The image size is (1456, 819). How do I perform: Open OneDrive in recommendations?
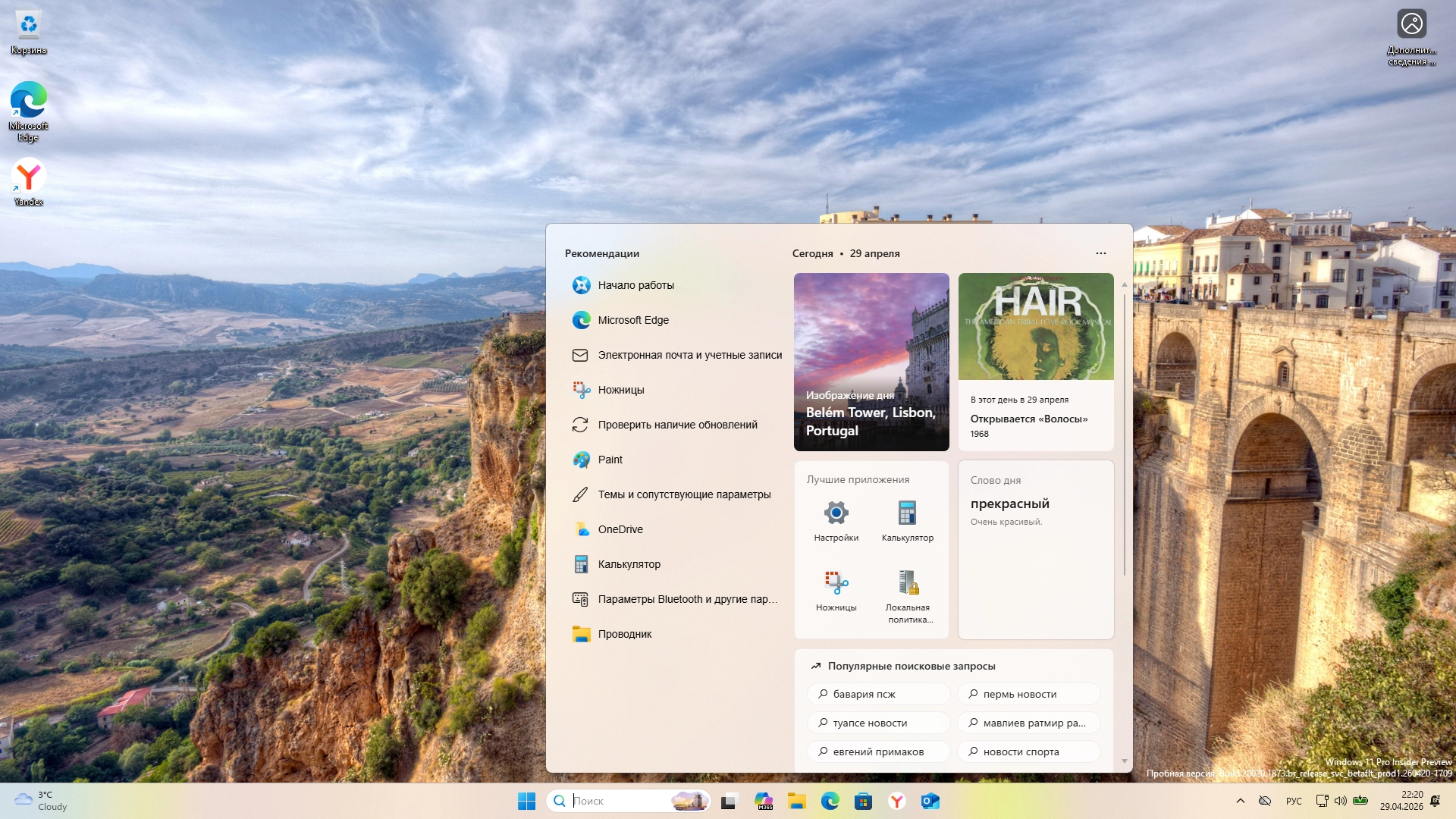(620, 529)
